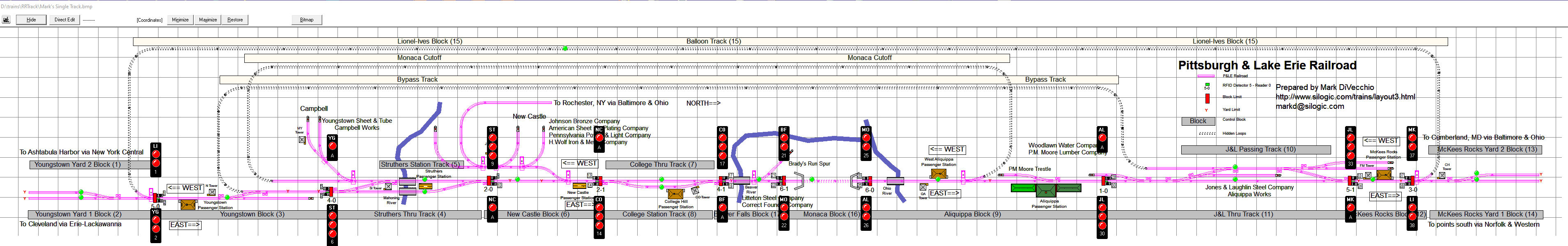Select McKees Rocks Yard 1 Block (14)
This screenshot has height=246, width=1568.
click(1487, 214)
